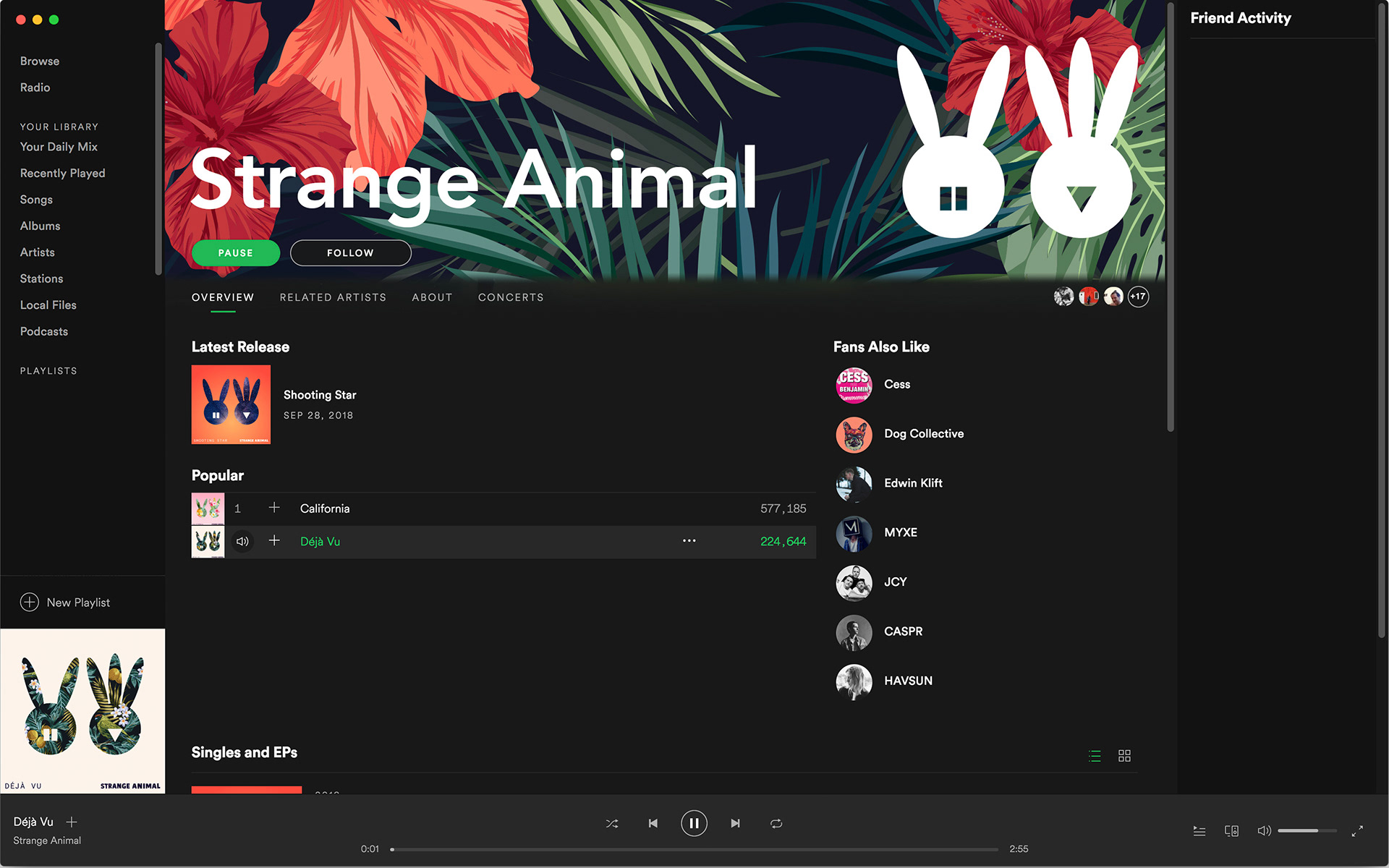
Task: Switch discography to list view
Action: tap(1095, 756)
